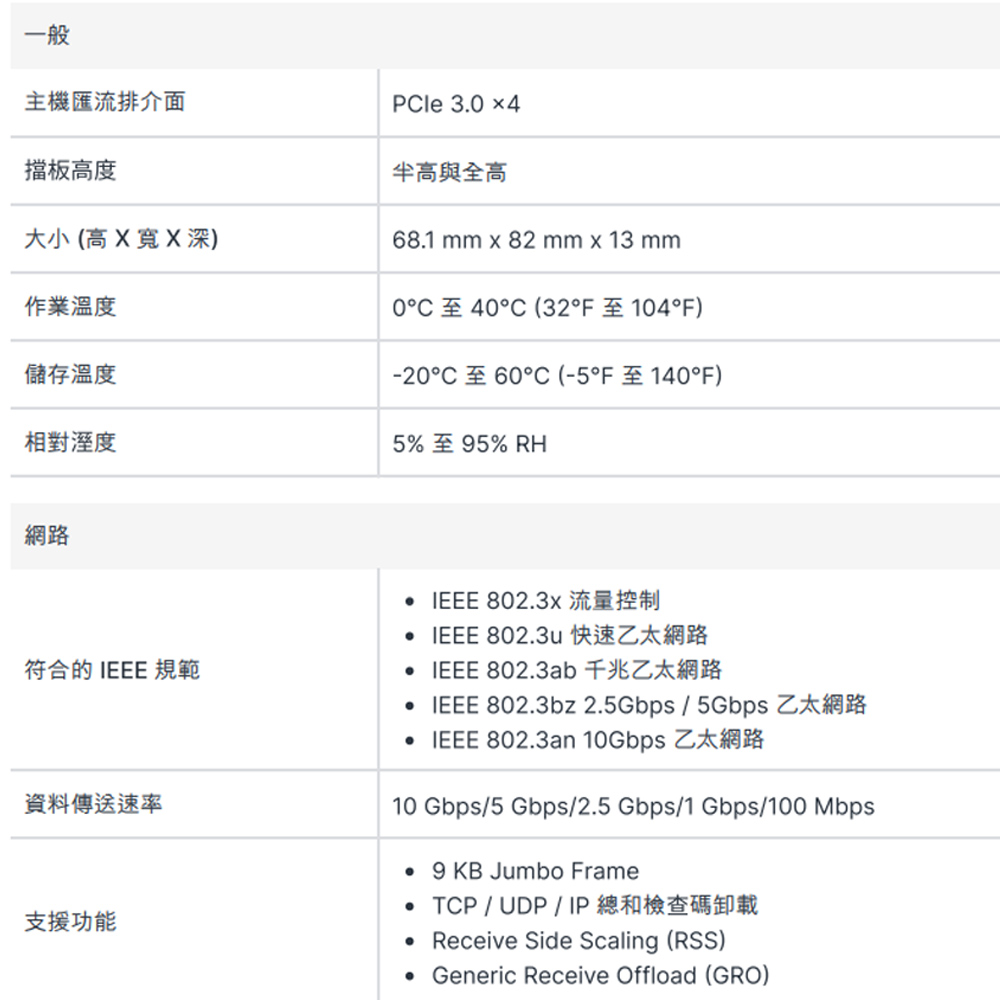Click the -20°C 至 60°C storage value
The image size is (1000, 1000).
(556, 376)
